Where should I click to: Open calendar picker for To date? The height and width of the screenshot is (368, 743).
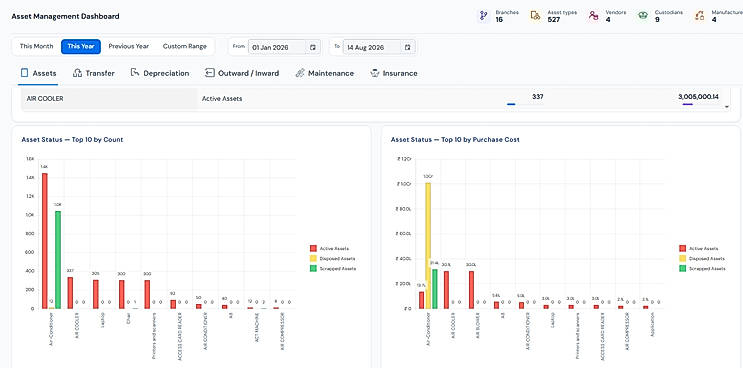[408, 47]
